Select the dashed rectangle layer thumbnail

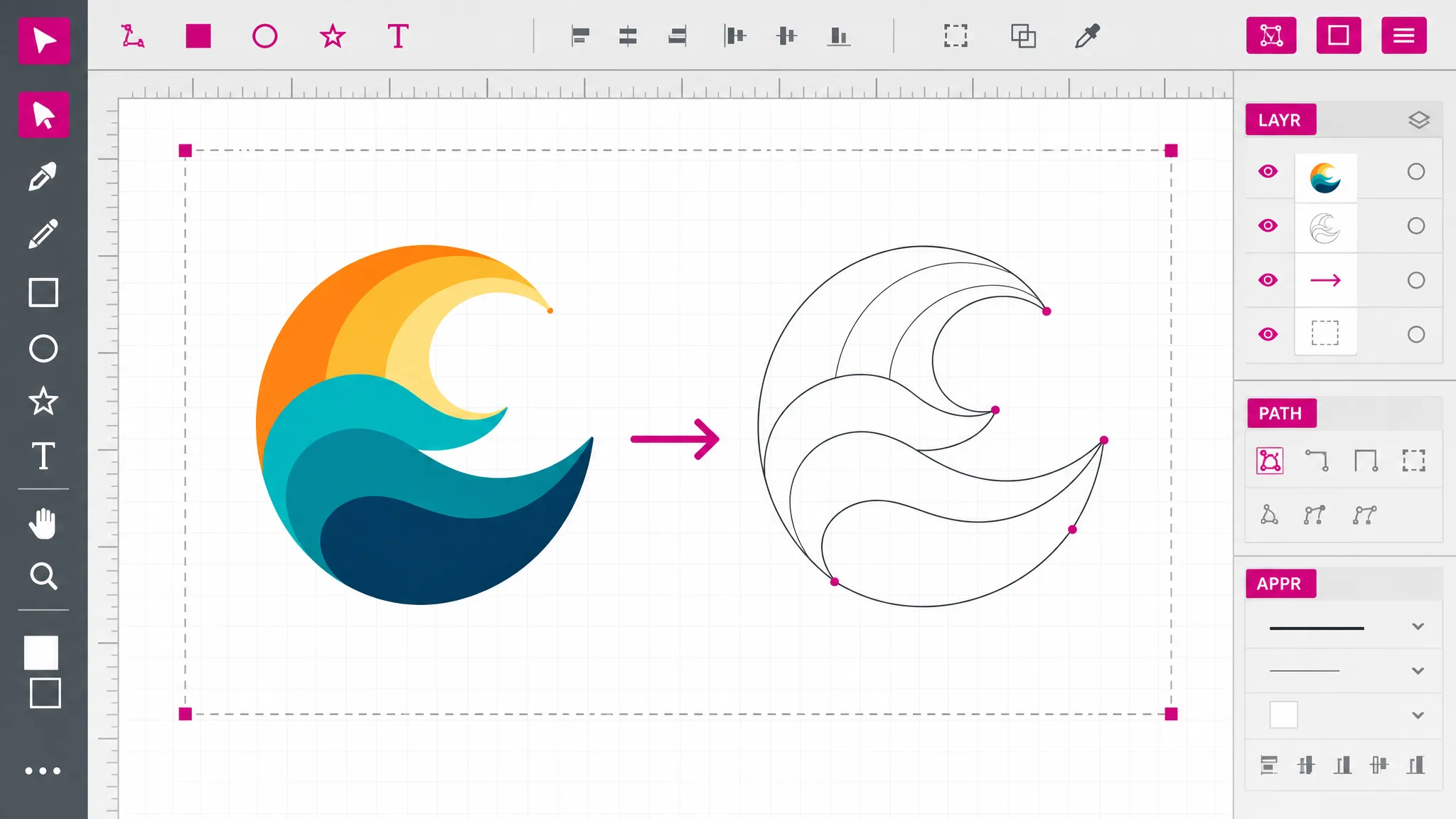pyautogui.click(x=1325, y=332)
